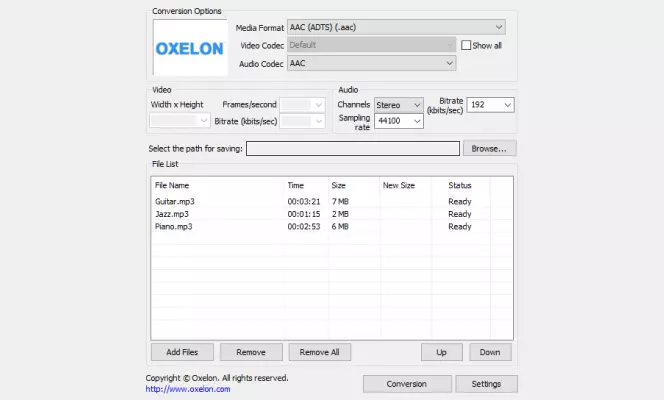Open the disabled Video Codec dropdown
This screenshot has height=400, width=664.
371,45
